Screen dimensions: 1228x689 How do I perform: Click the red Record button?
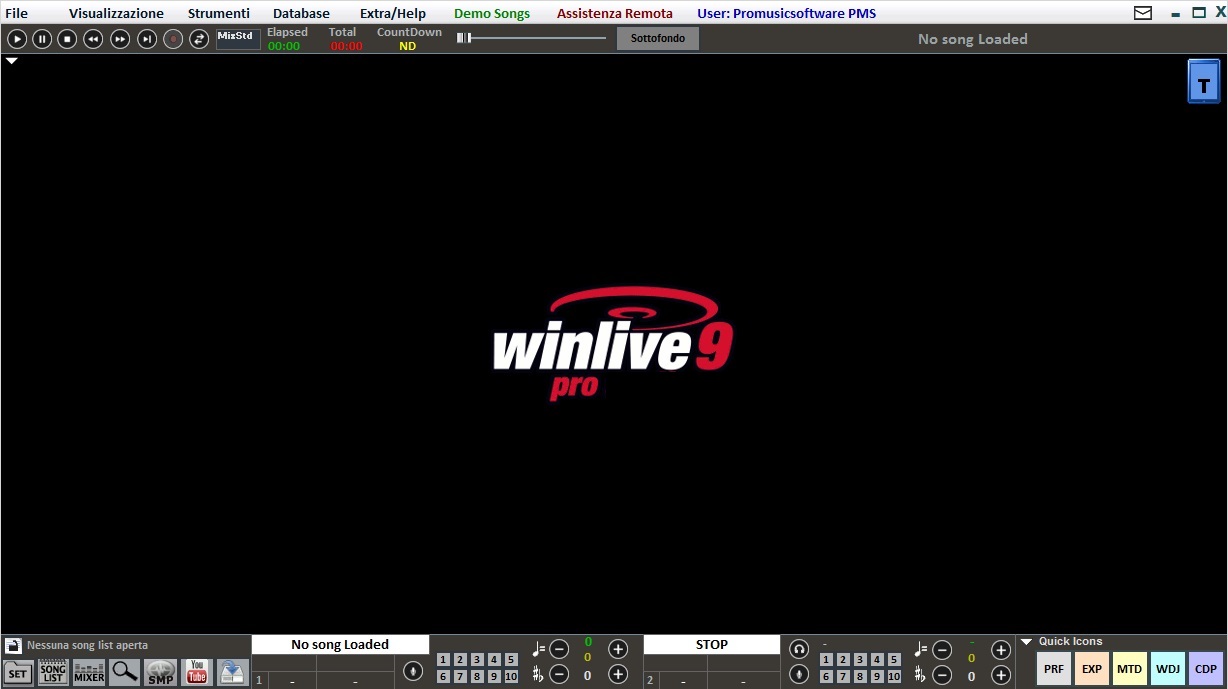tap(173, 39)
